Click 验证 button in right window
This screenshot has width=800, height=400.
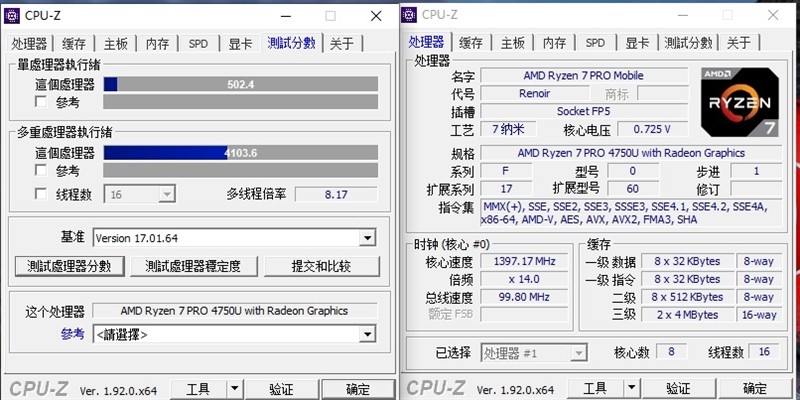678,388
